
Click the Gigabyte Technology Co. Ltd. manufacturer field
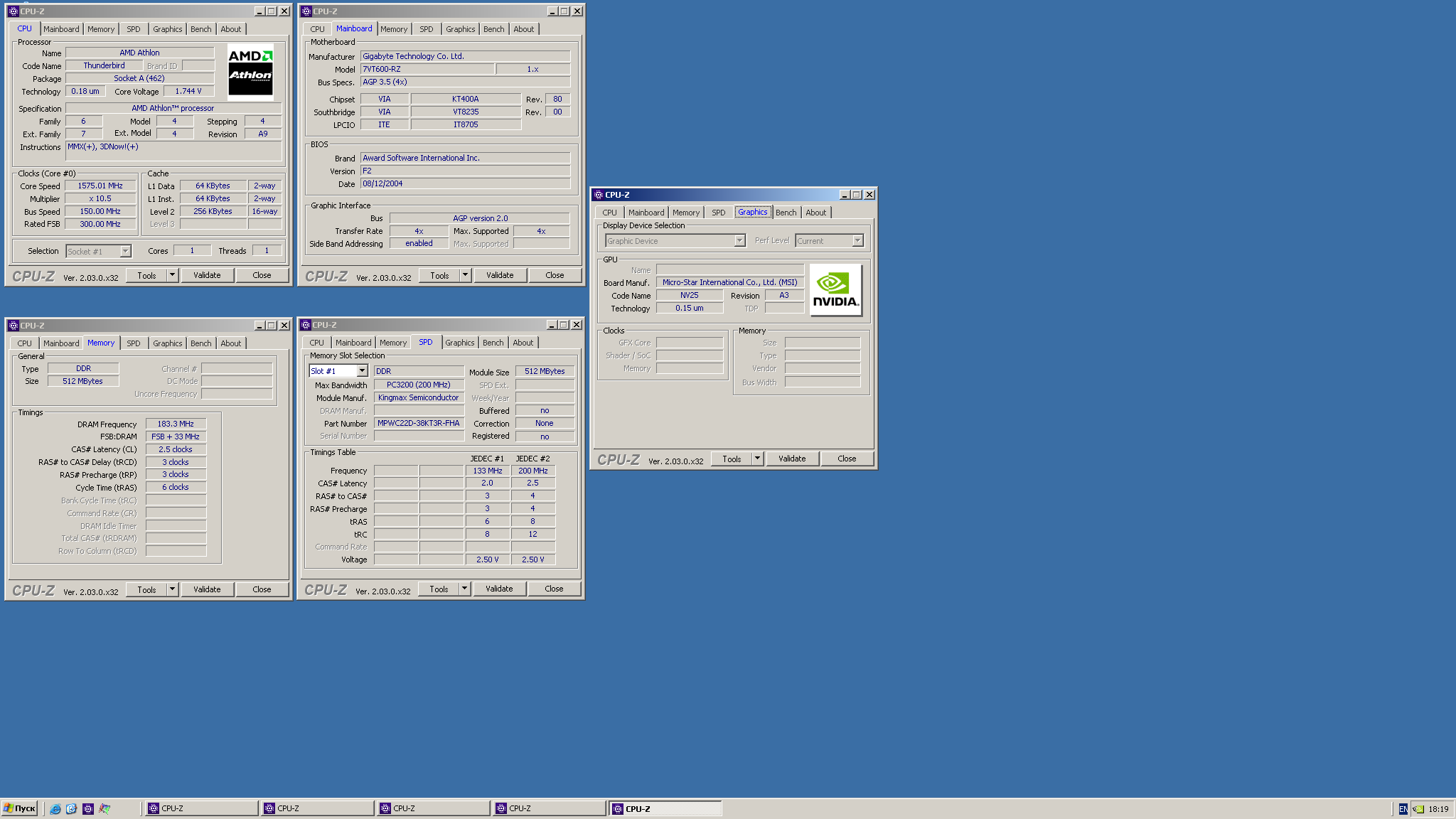[465, 56]
